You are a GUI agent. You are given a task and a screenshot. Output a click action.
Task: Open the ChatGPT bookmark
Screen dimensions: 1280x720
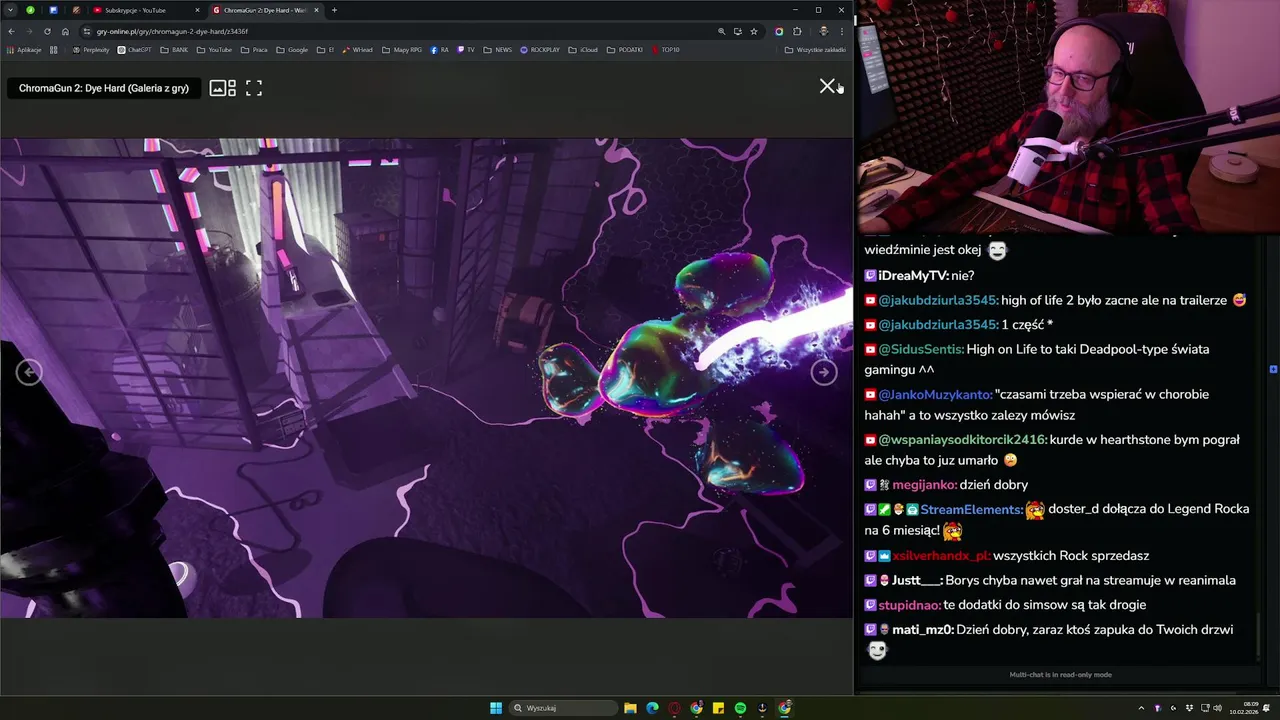134,49
